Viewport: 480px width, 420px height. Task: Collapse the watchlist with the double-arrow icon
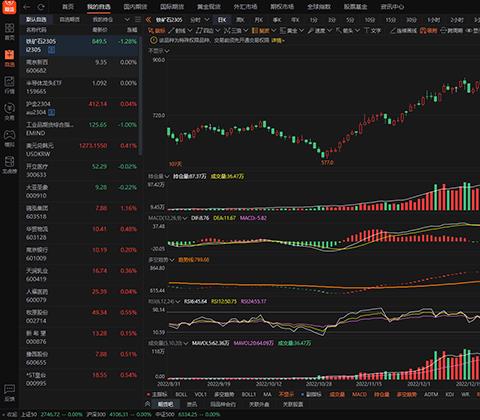(x=148, y=20)
